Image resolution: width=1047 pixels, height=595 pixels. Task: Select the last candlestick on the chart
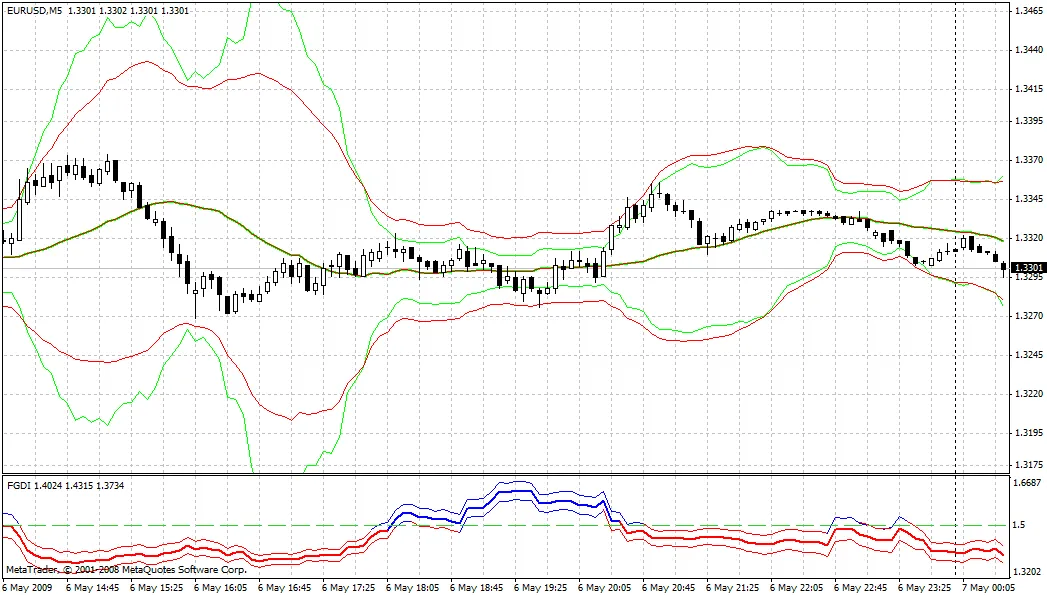tap(1003, 264)
